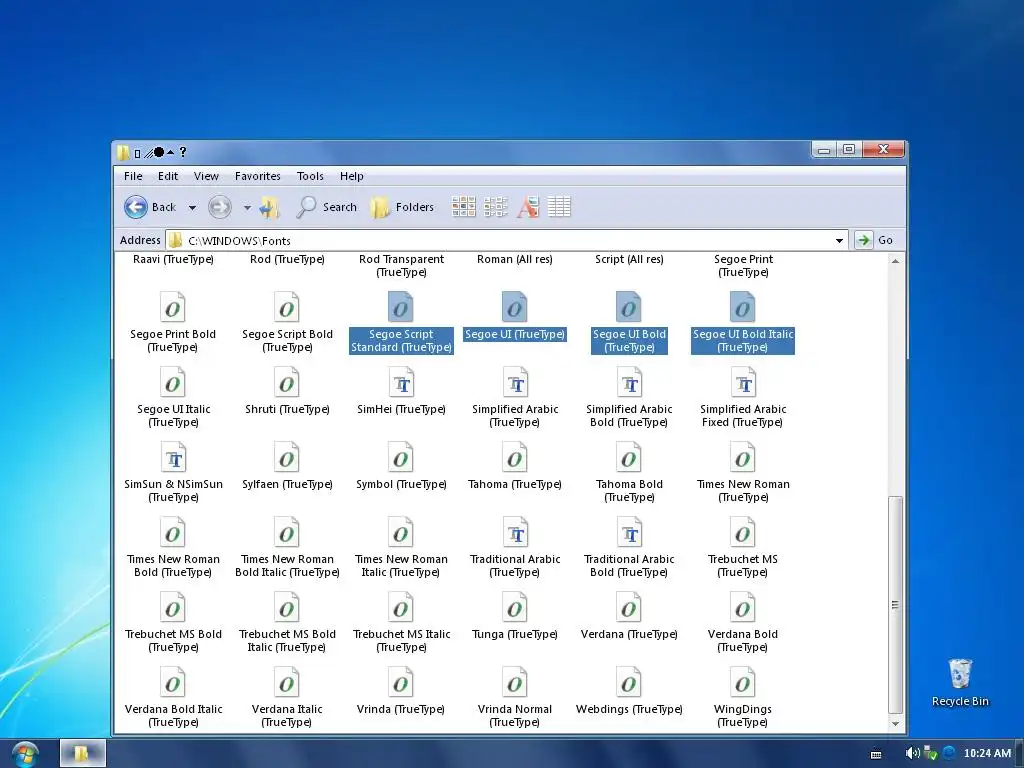Select Traditional Arabic (TrueType) icon

pyautogui.click(x=515, y=532)
